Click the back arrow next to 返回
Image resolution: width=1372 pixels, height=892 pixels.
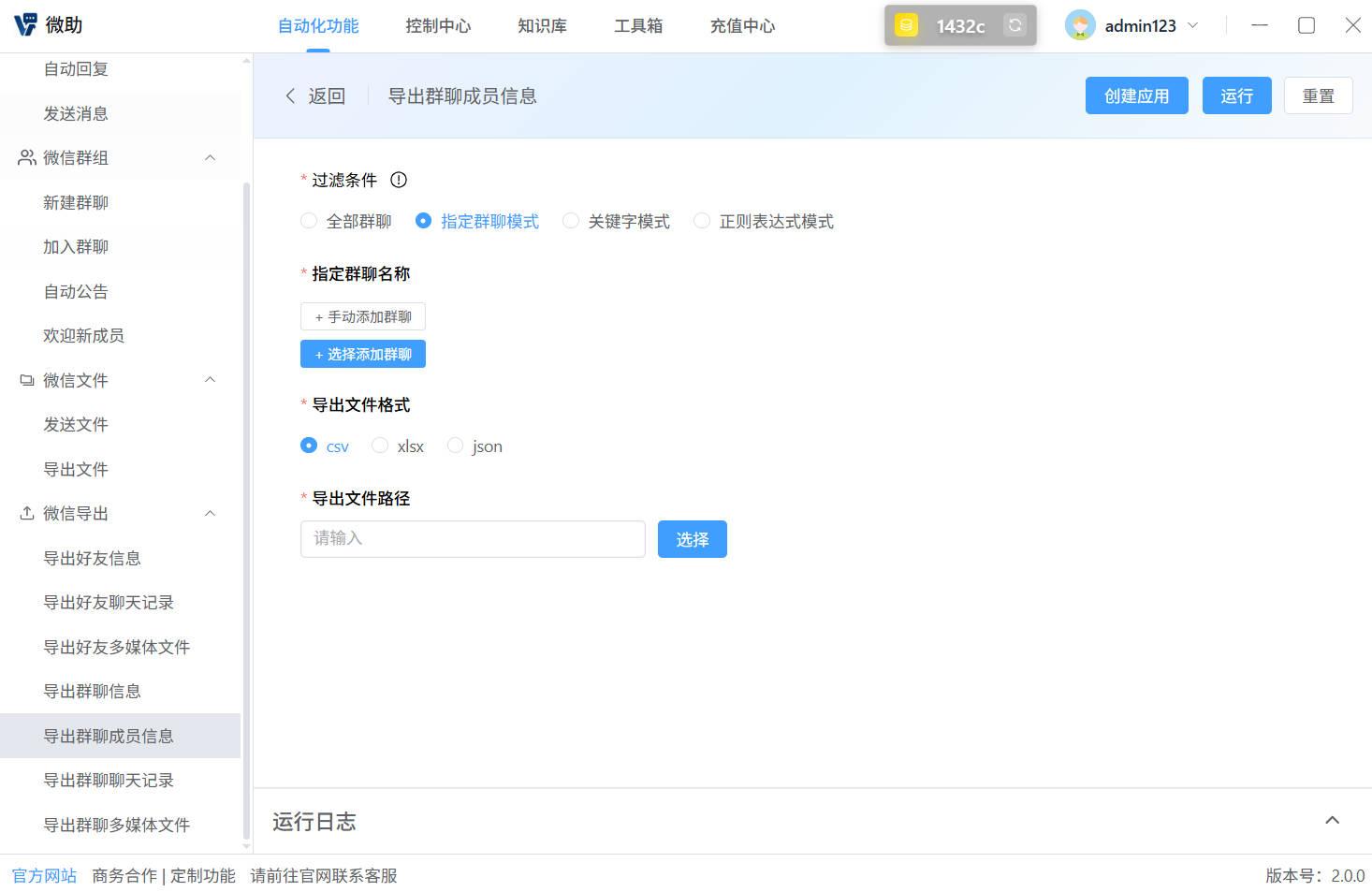click(x=291, y=95)
